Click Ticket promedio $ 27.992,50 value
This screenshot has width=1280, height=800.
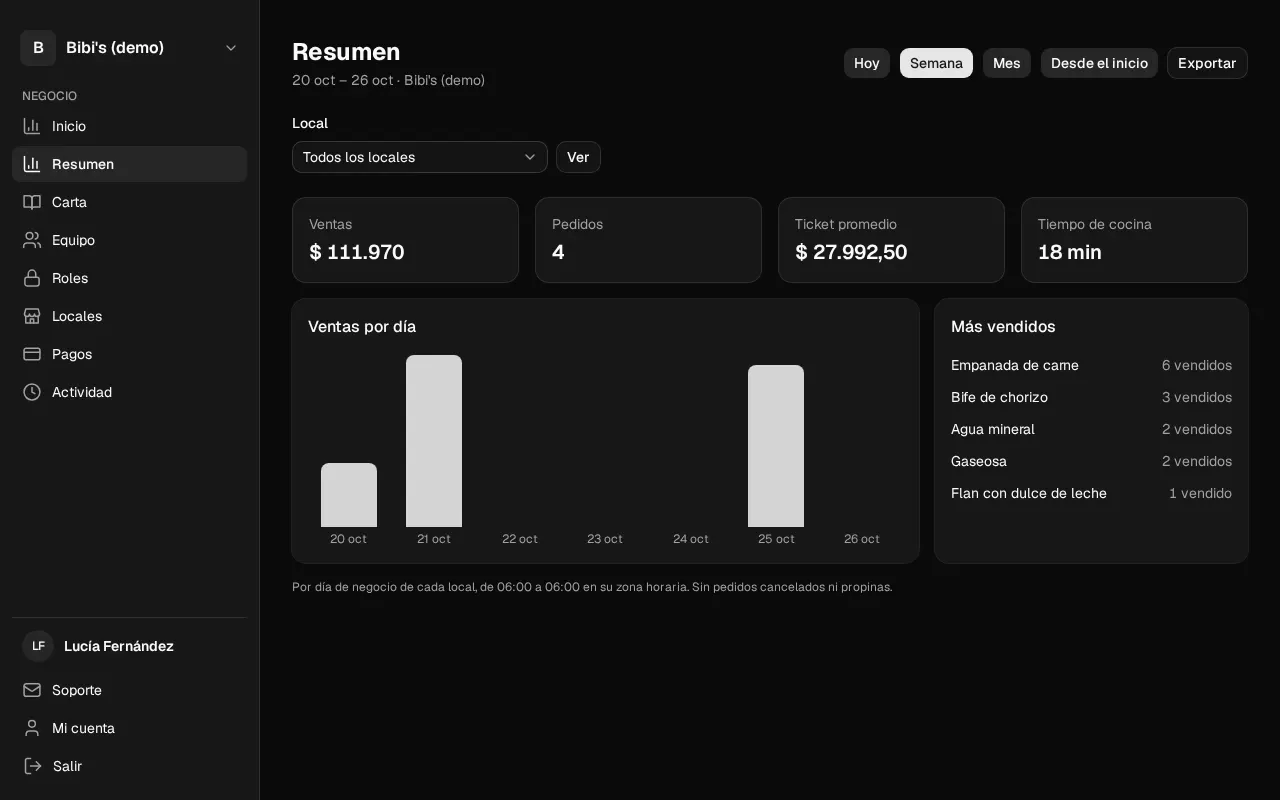point(851,252)
